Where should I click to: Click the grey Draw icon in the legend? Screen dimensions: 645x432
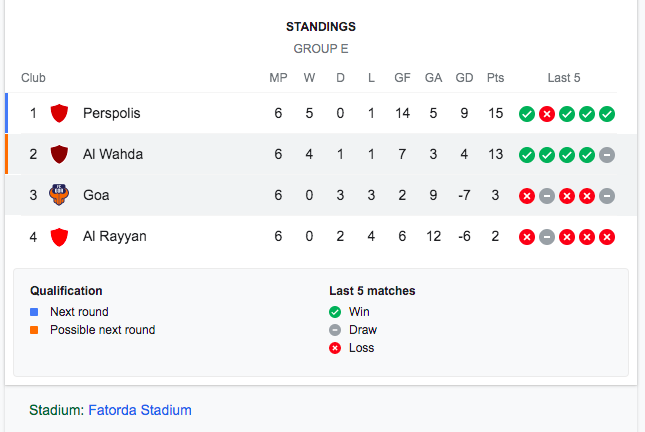point(335,330)
